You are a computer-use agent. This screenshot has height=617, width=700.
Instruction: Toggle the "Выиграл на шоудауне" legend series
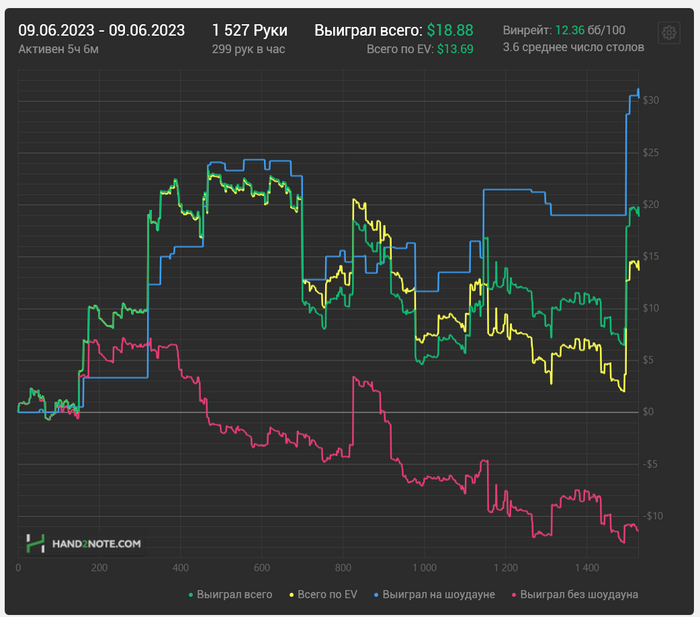[x=434, y=594]
